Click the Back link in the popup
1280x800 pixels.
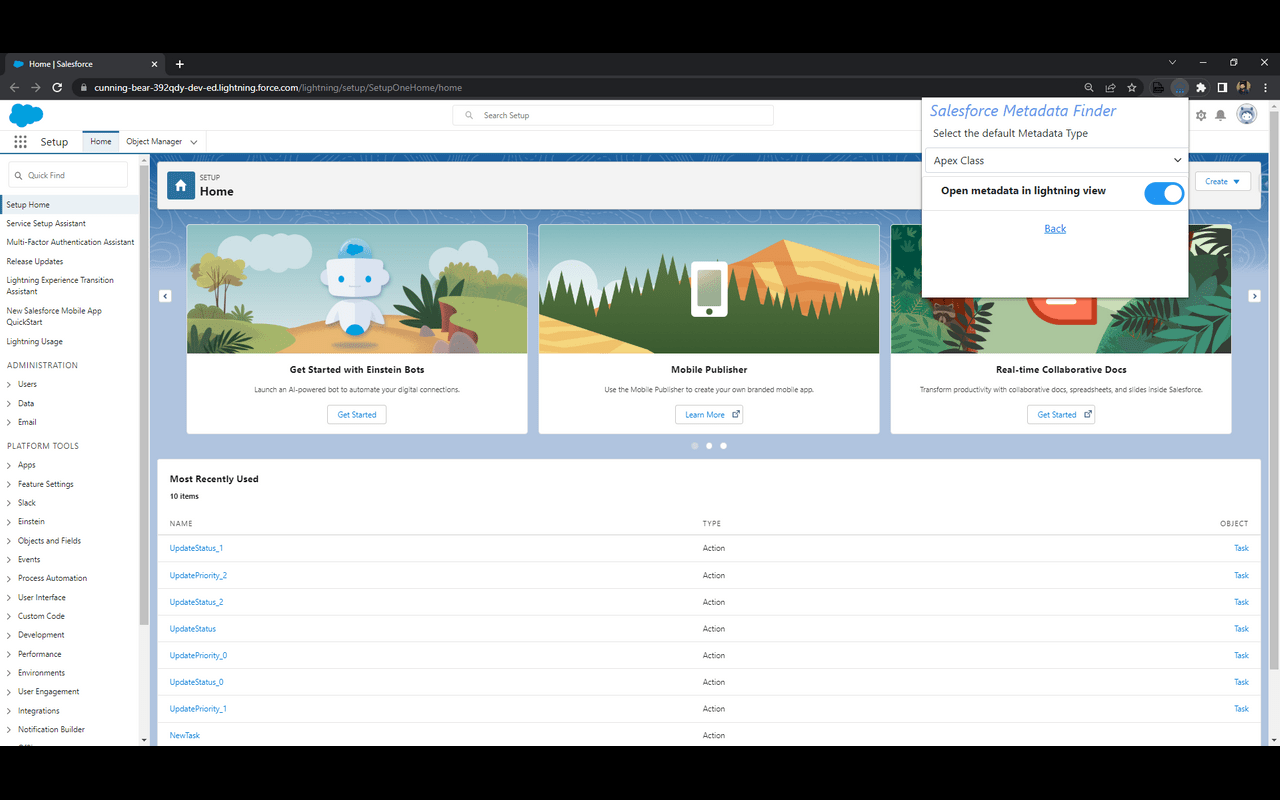pos(1055,228)
